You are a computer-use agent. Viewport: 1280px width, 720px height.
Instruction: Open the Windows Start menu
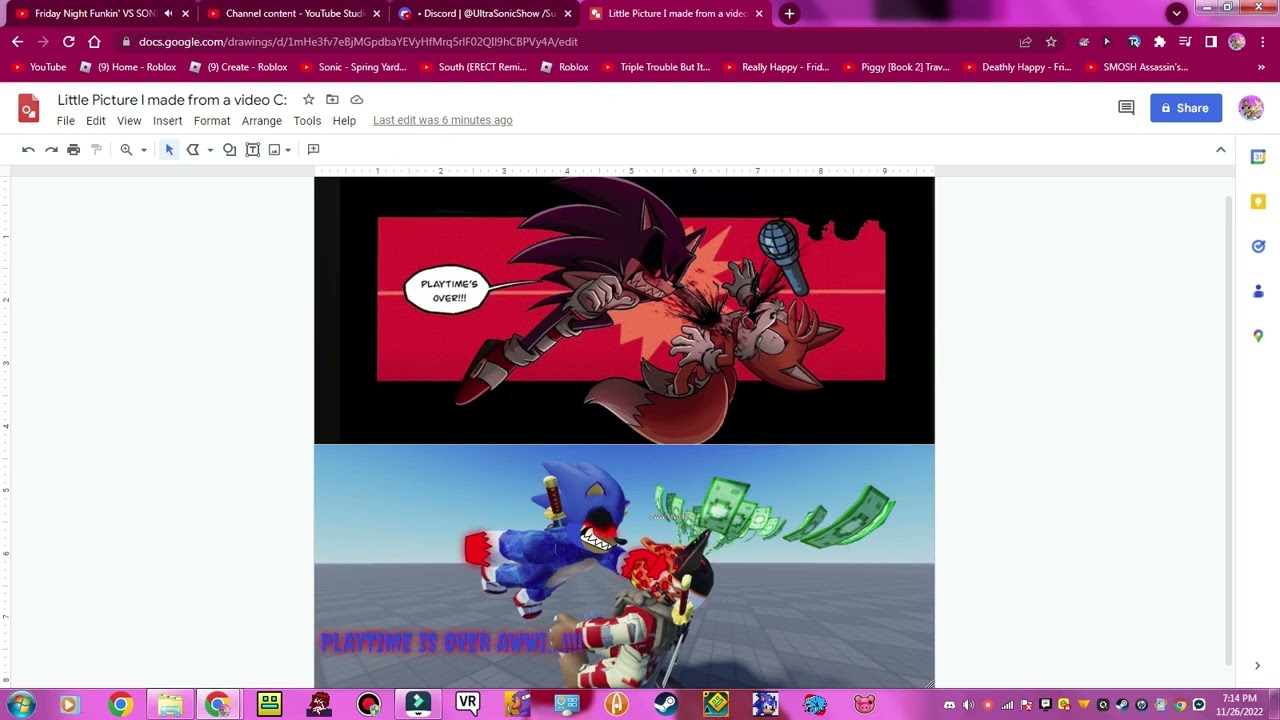point(20,704)
